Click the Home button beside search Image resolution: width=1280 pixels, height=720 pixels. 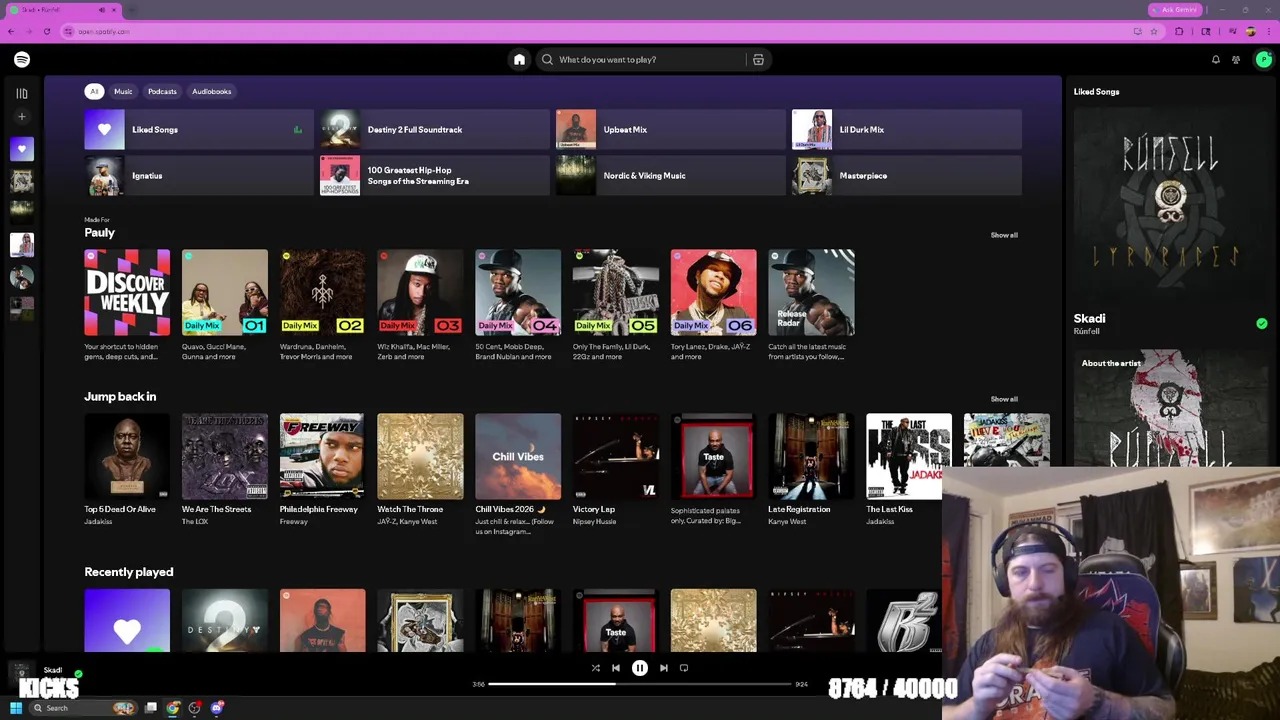pyautogui.click(x=519, y=60)
